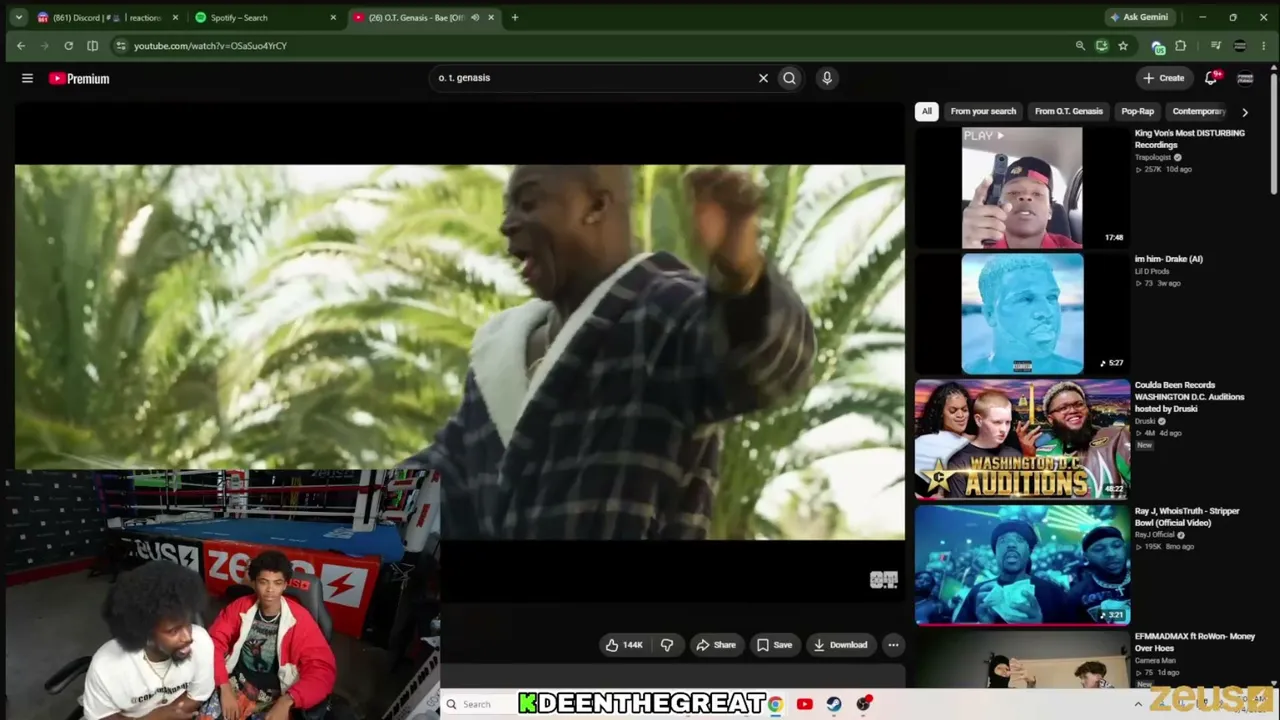Open im him- Drake (AI) title

1169,259
